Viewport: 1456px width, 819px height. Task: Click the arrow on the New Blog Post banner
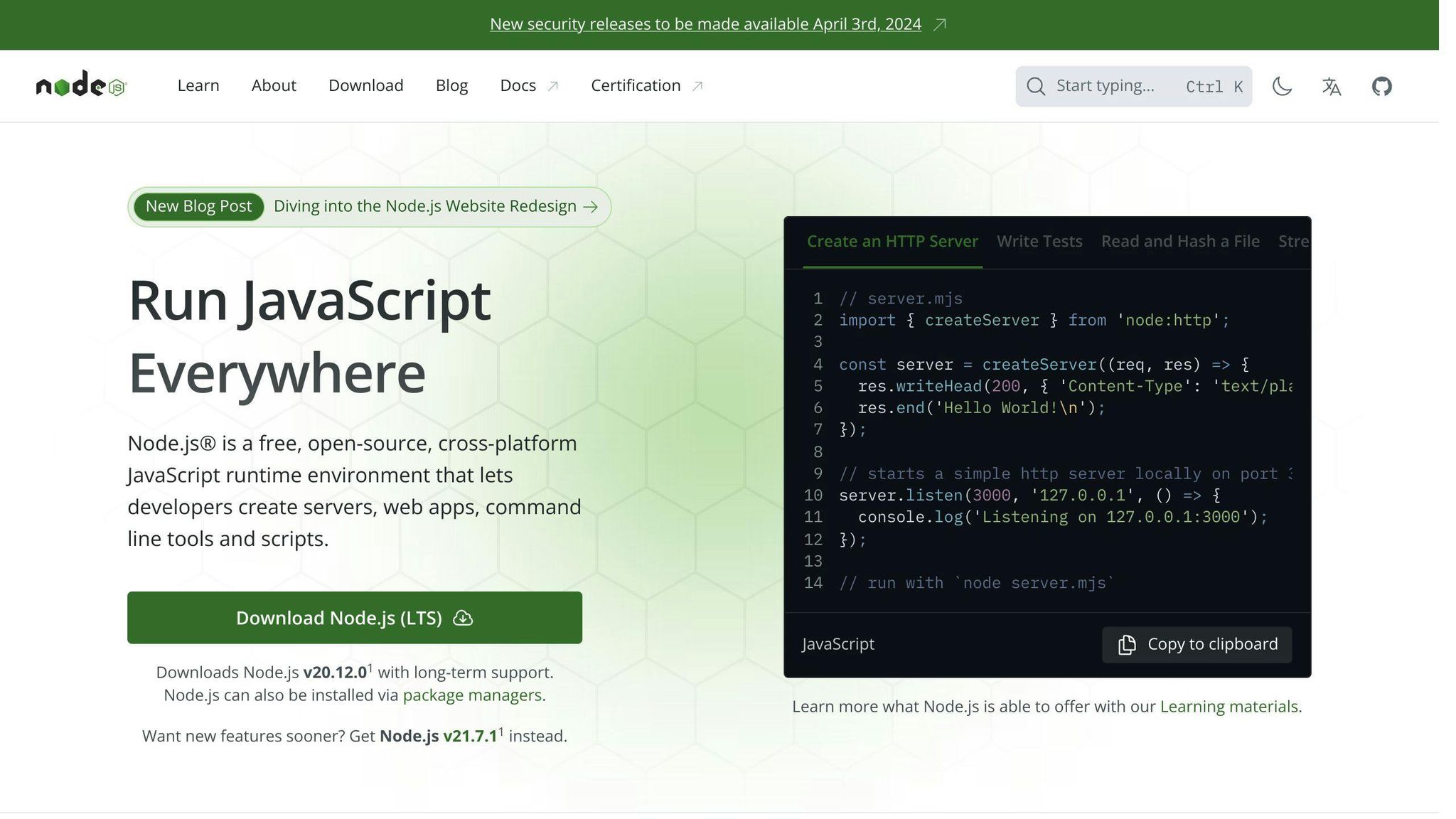point(591,207)
